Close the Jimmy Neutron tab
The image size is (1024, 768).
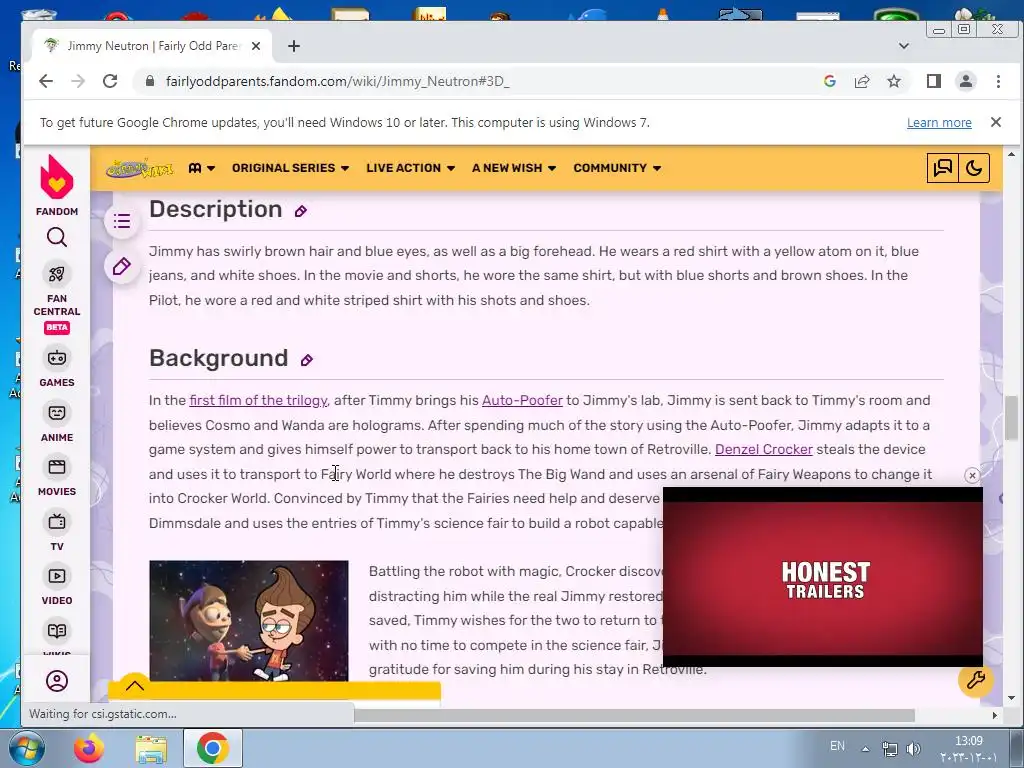pos(256,46)
